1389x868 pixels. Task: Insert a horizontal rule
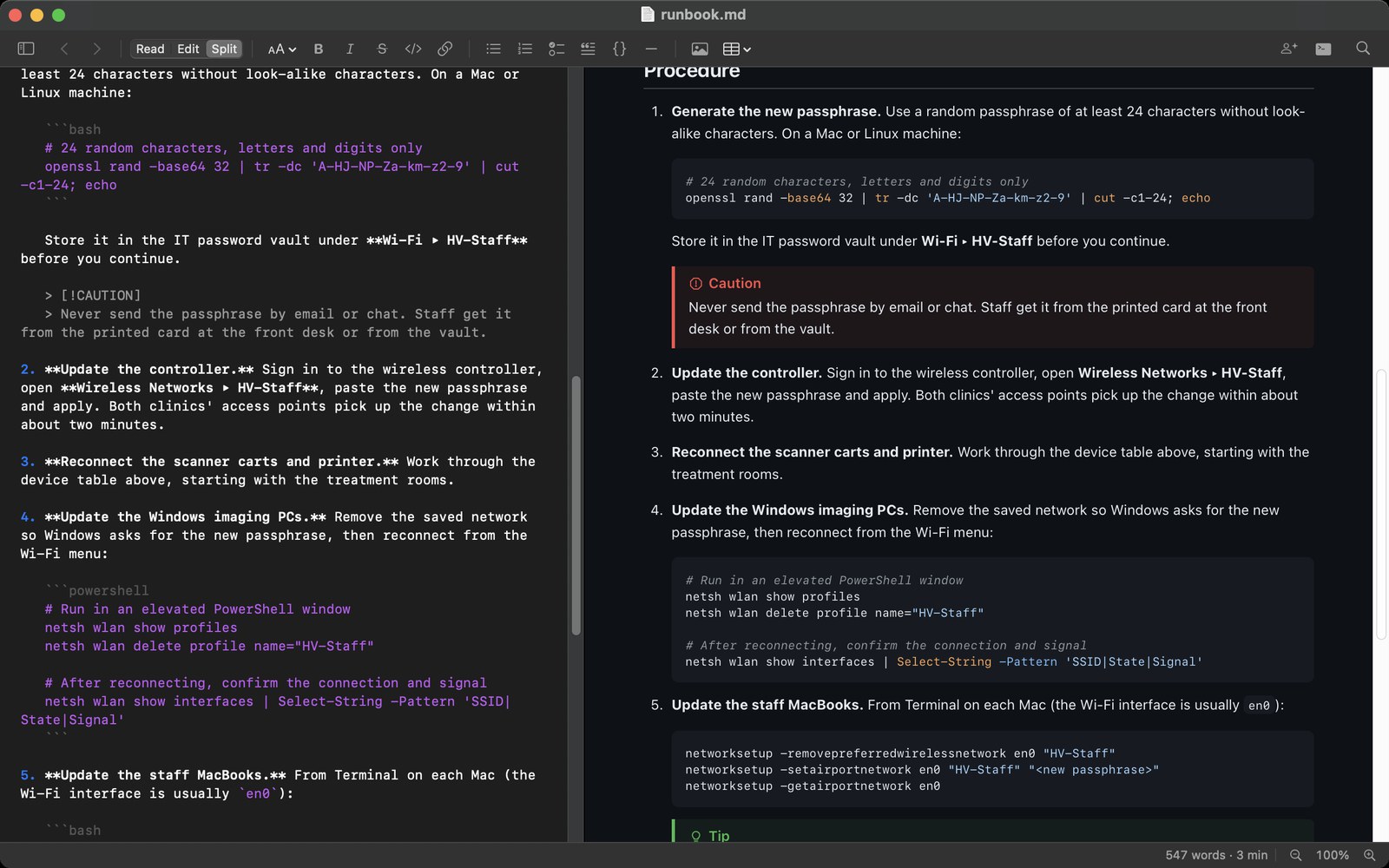coord(651,49)
